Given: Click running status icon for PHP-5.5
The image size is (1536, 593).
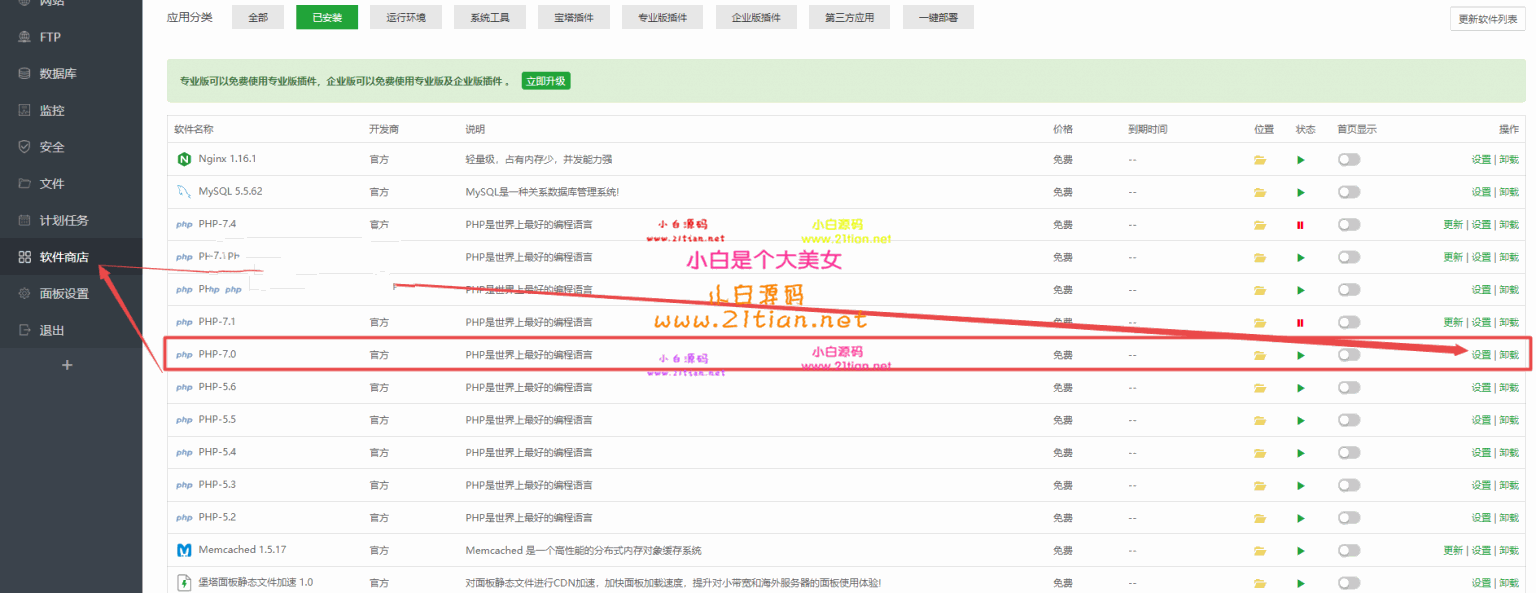Looking at the screenshot, I should pos(1301,420).
